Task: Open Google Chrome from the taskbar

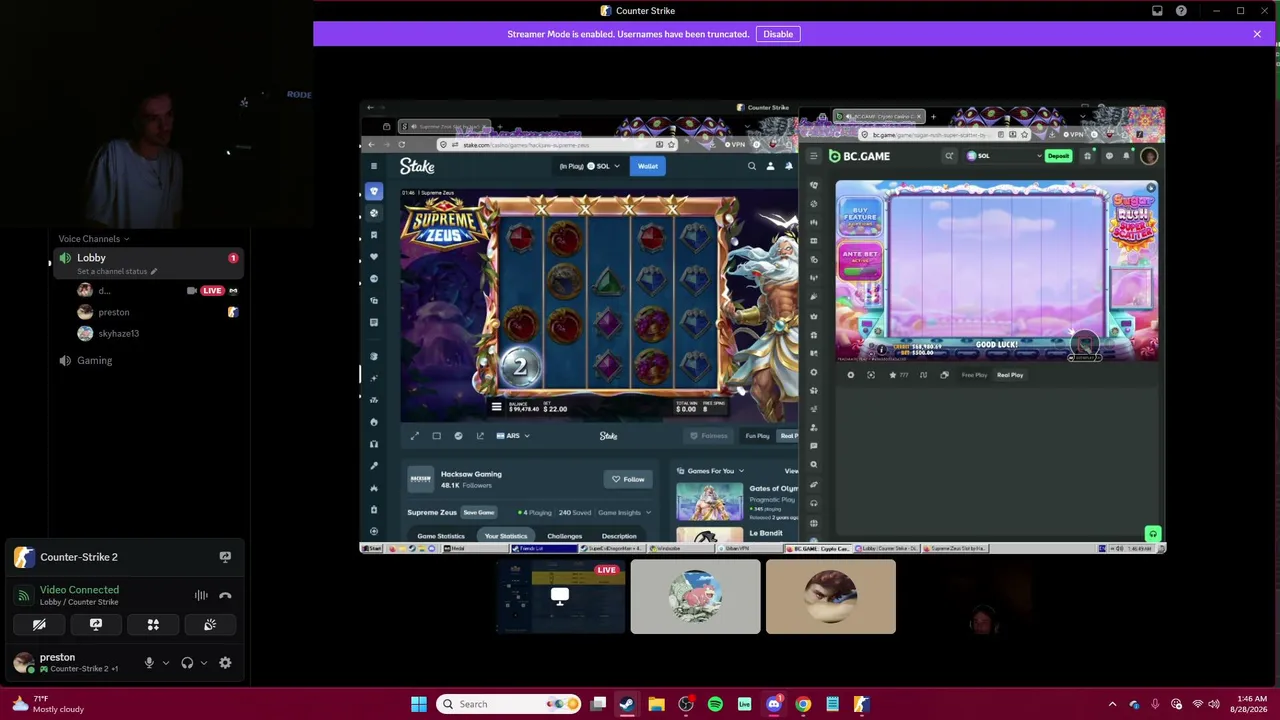Action: 803,704
